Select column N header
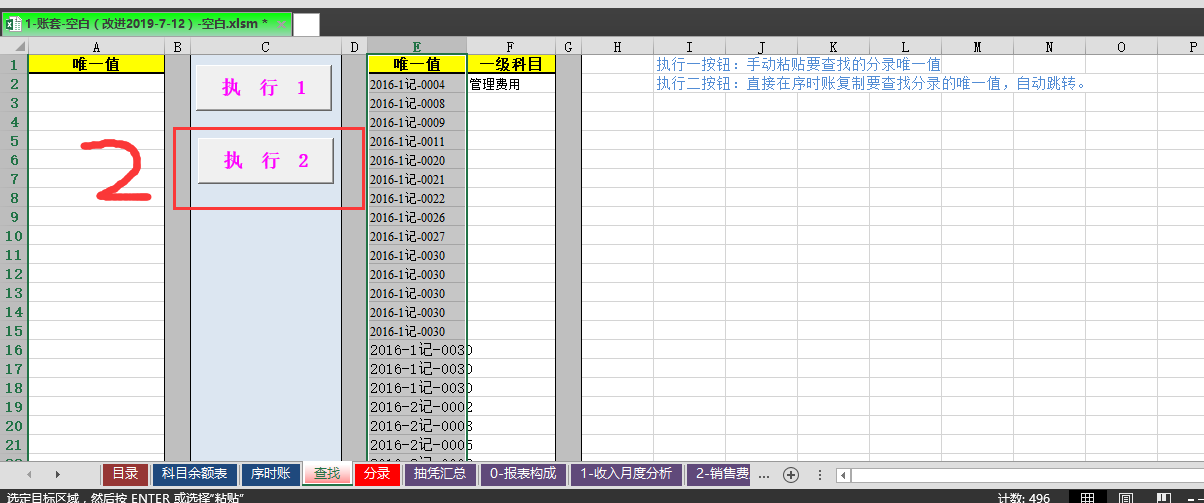Viewport: 1204px width, 503px height. pos(1049,46)
